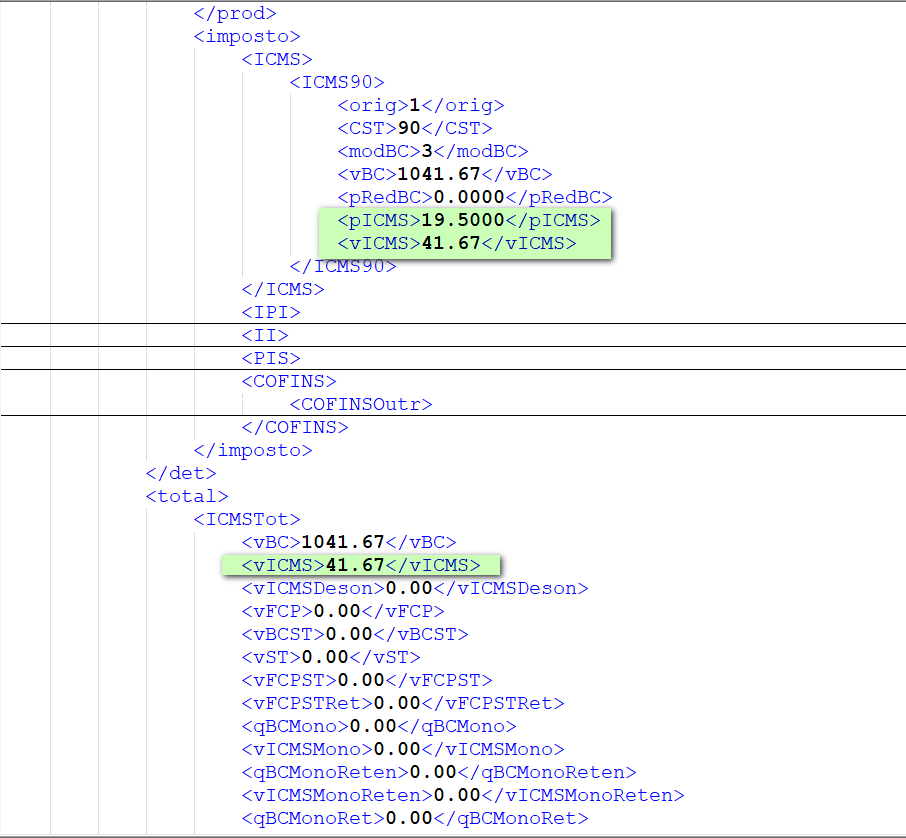Select the <qBCMonoRet>0.00 line
906x838 pixels.
(x=415, y=818)
